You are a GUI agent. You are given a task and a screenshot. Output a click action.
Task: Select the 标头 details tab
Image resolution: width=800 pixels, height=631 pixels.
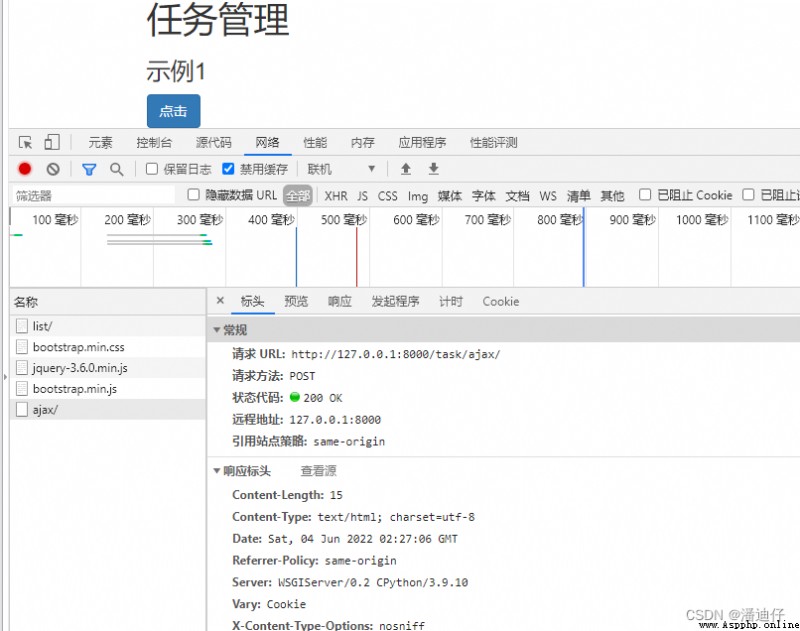(x=253, y=301)
